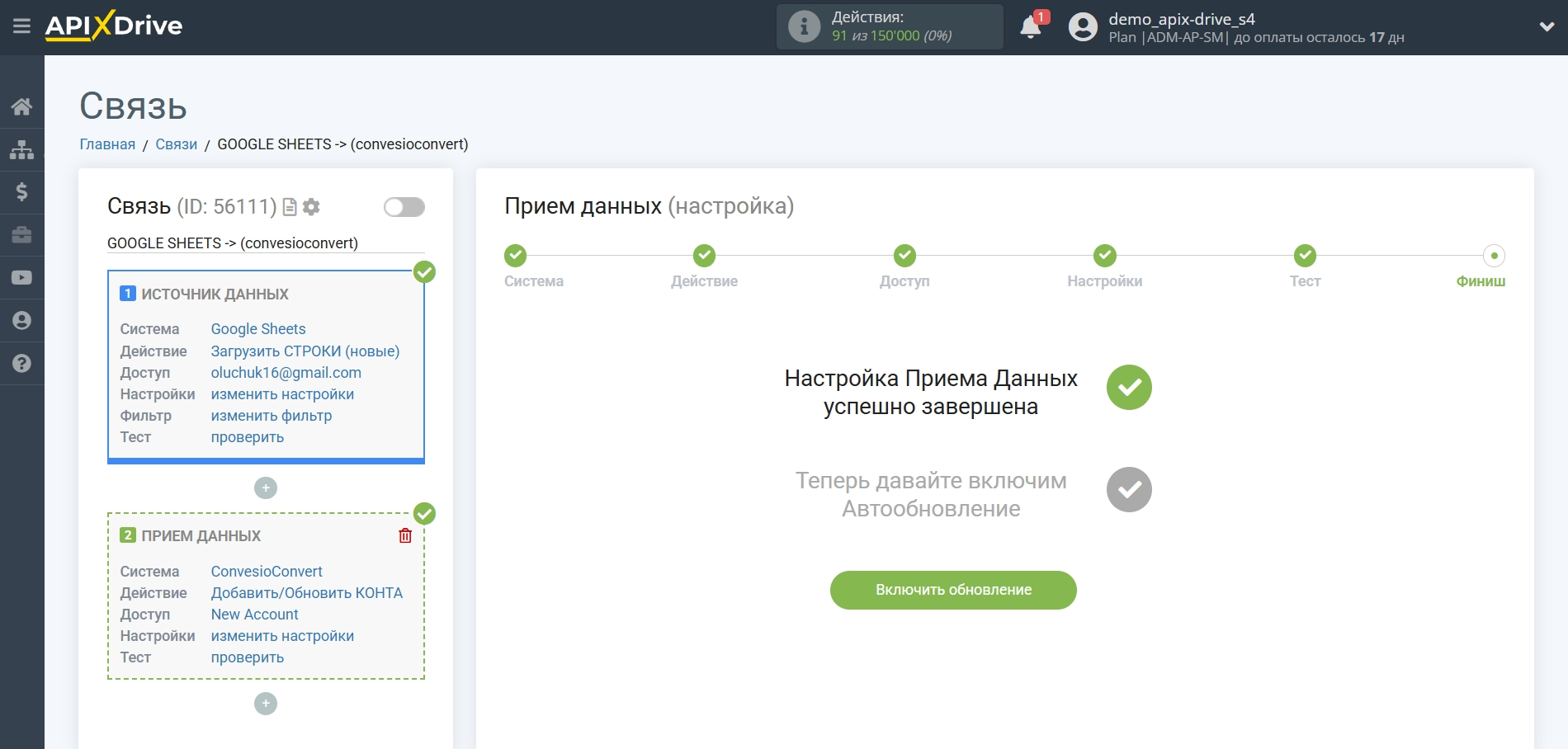Open connections sitemap icon in sidebar
The width and height of the screenshot is (1568, 749).
(21, 149)
